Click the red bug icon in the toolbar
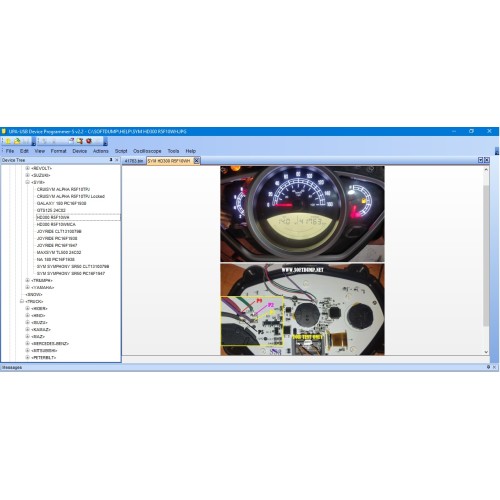This screenshot has height=500, width=500. 89,141
